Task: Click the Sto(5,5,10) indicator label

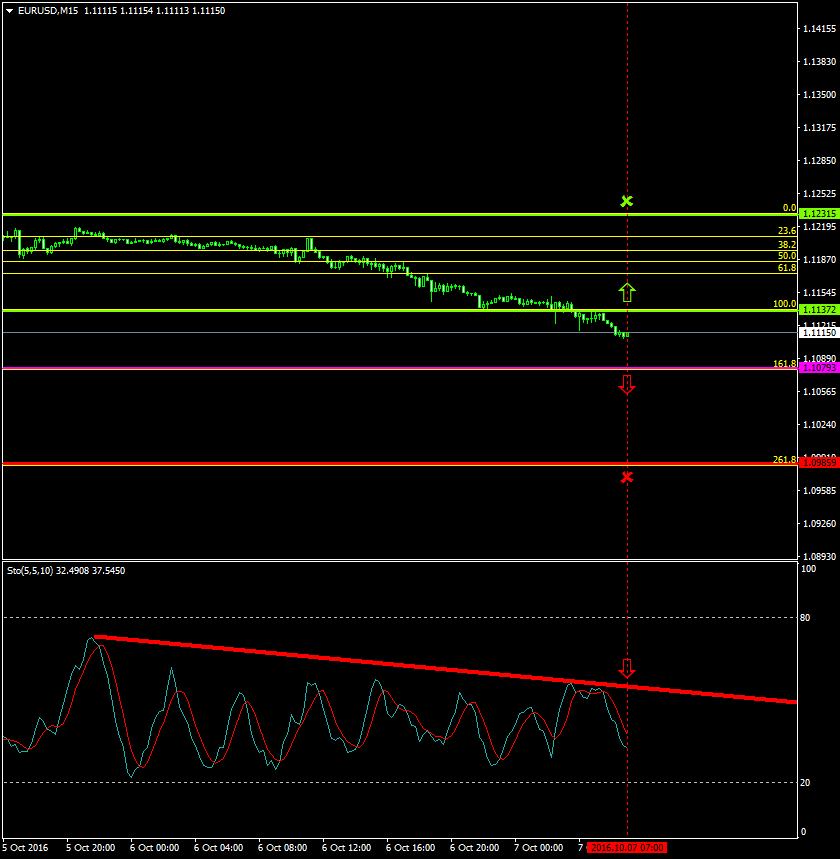Action: click(x=30, y=570)
